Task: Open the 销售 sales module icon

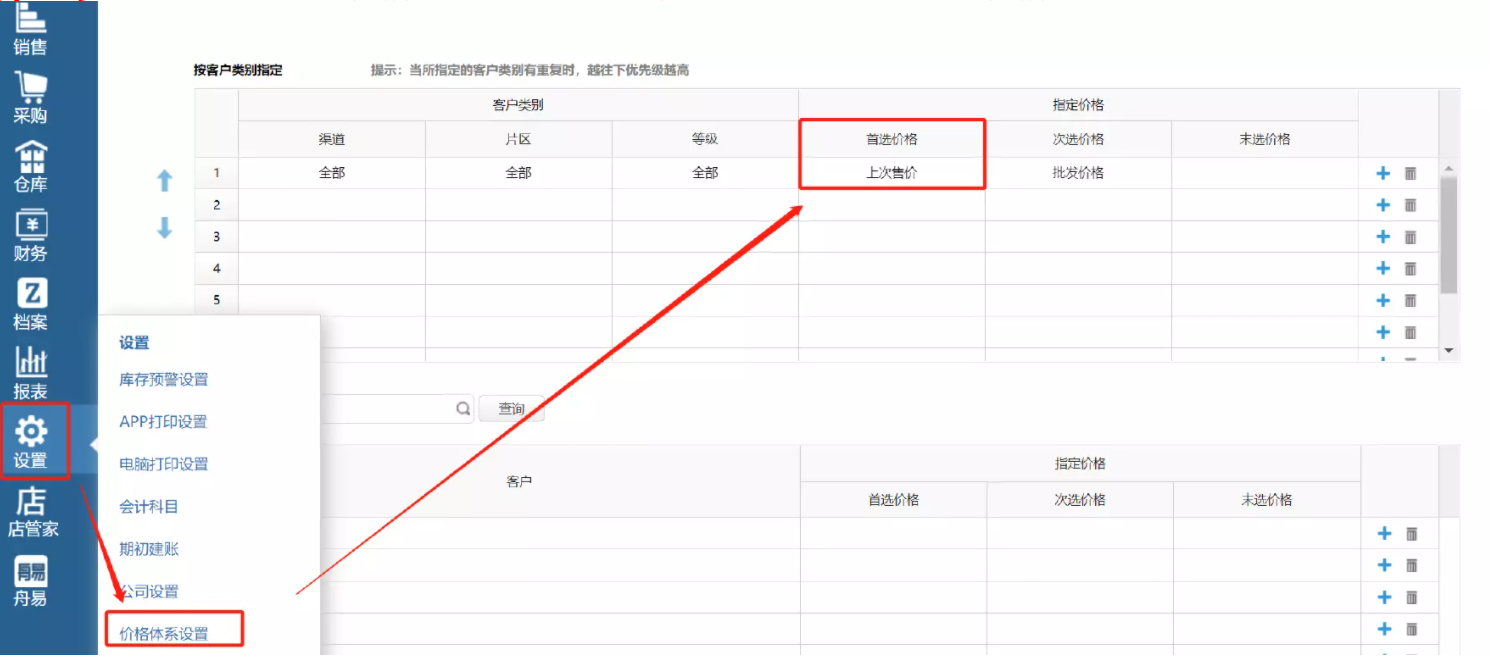Action: click(31, 27)
